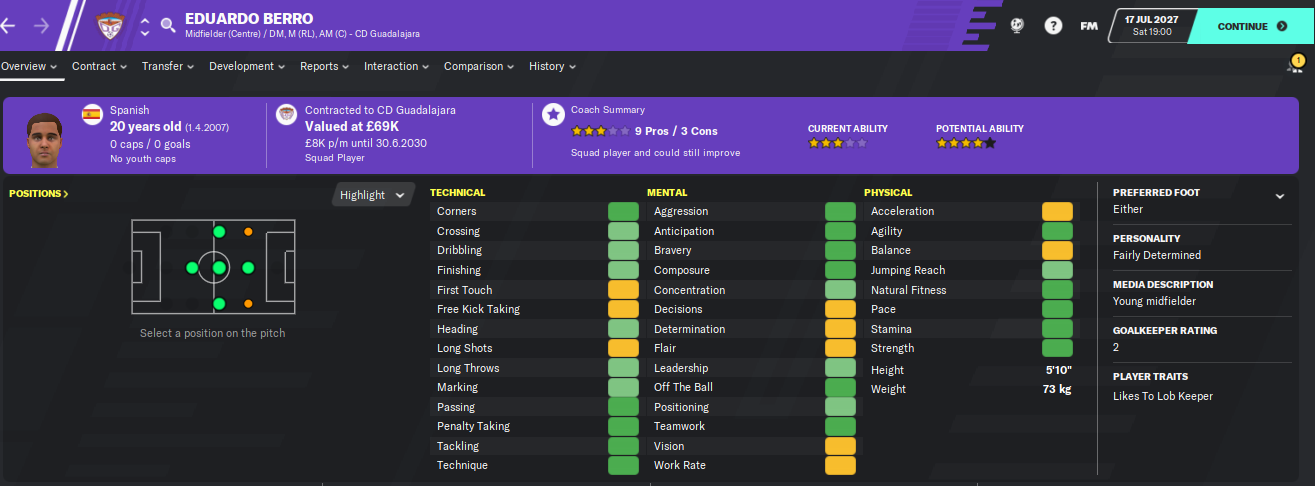1315x486 pixels.
Task: Expand the Positions section header
Action: pos(39,193)
